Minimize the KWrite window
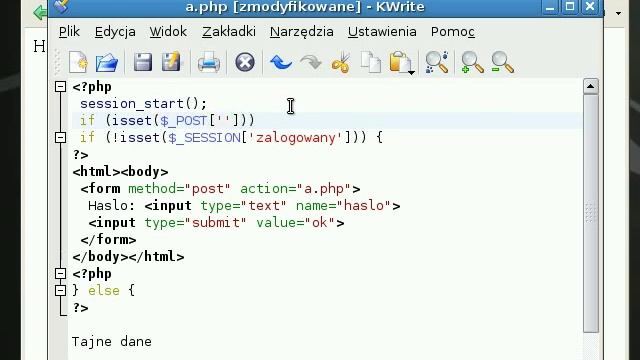This screenshot has width=640, height=360. click(550, 7)
